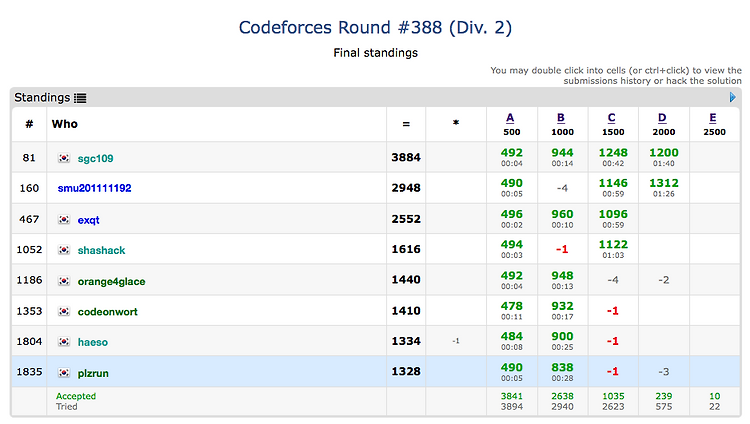Open problem A column header
This screenshot has height=424, width=750.
pos(510,118)
